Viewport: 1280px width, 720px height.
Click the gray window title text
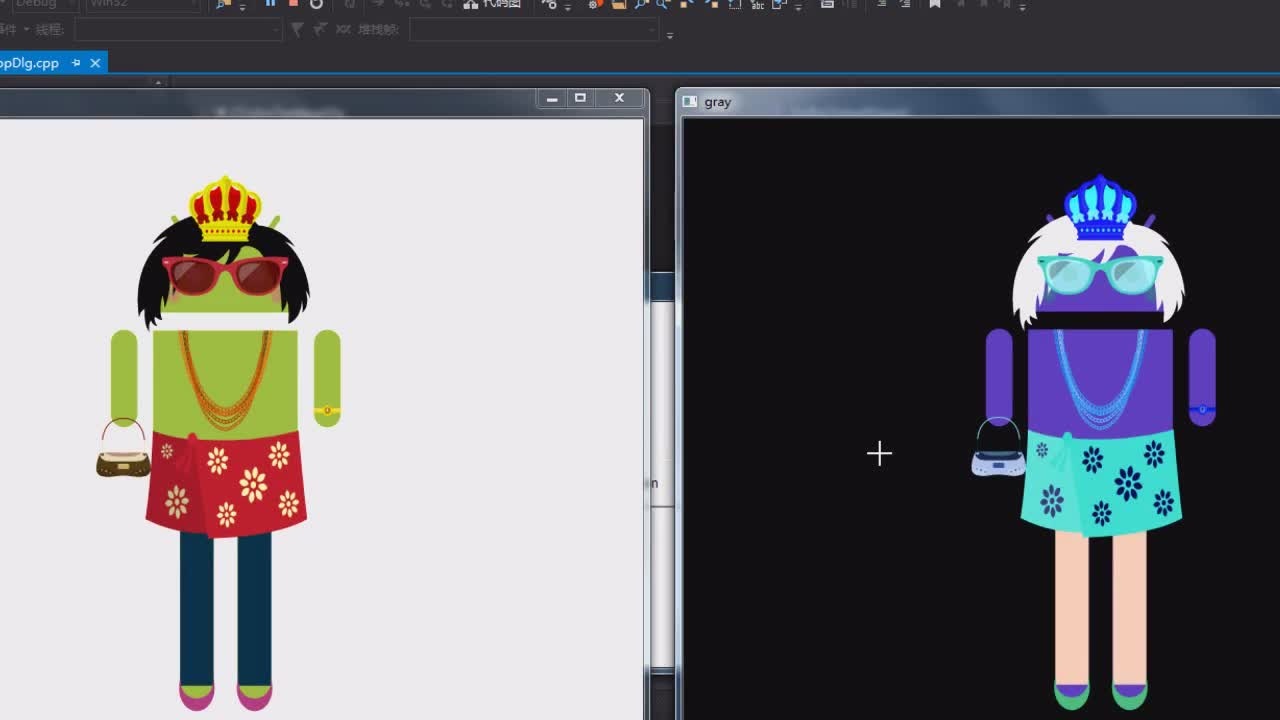click(718, 102)
